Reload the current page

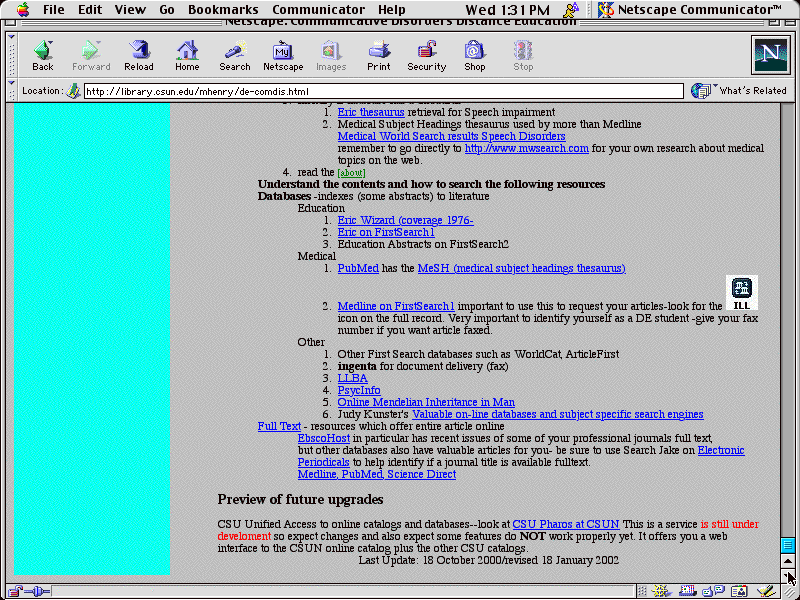139,55
